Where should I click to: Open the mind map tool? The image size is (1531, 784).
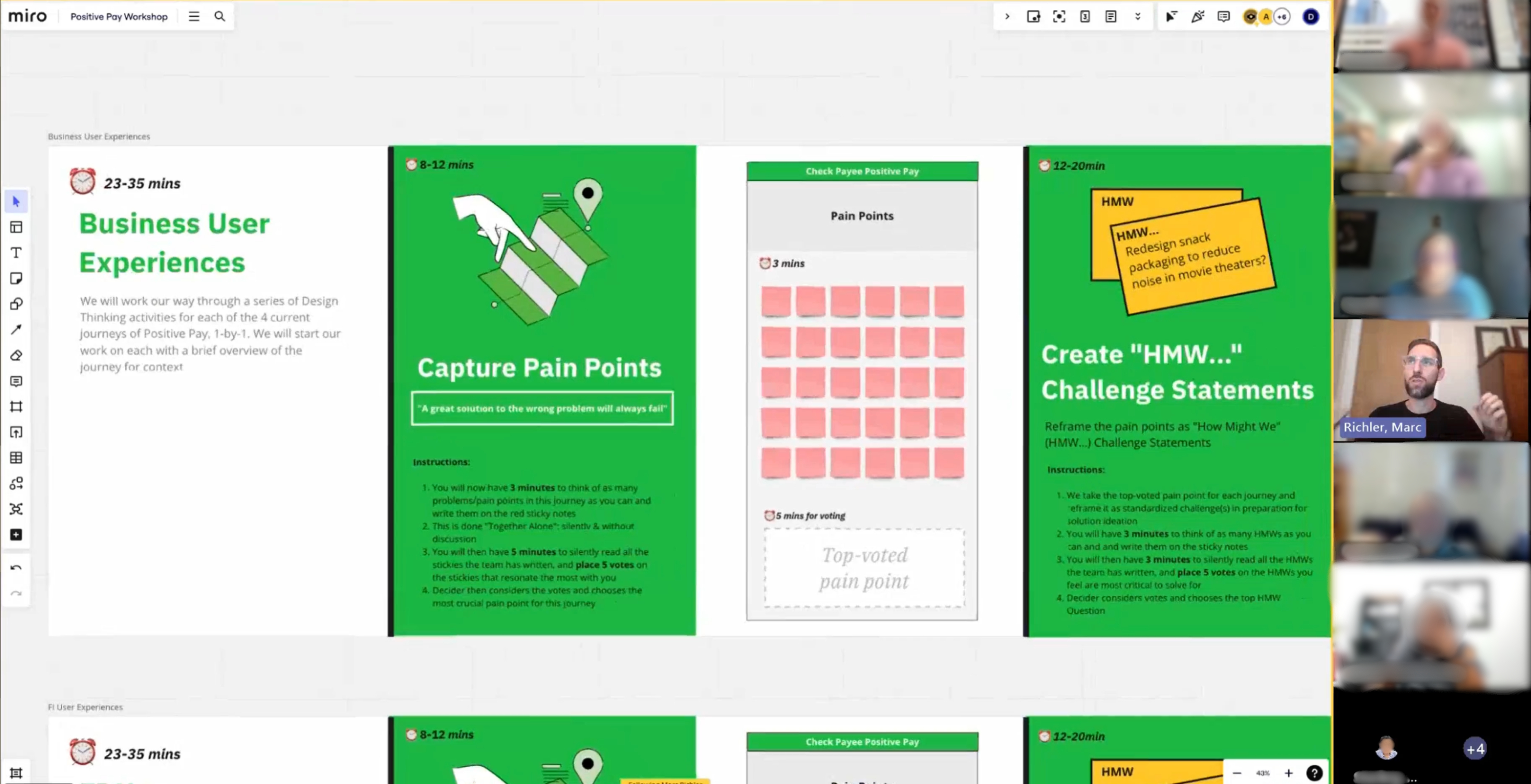click(x=16, y=509)
